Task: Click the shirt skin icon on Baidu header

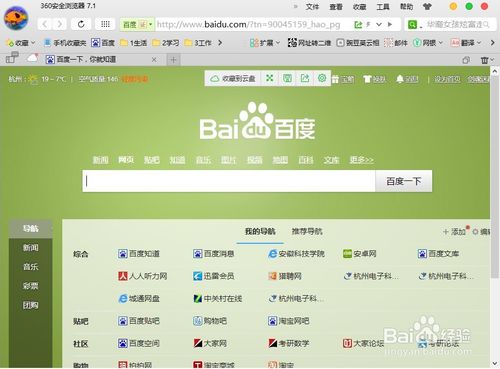Action: point(367,79)
